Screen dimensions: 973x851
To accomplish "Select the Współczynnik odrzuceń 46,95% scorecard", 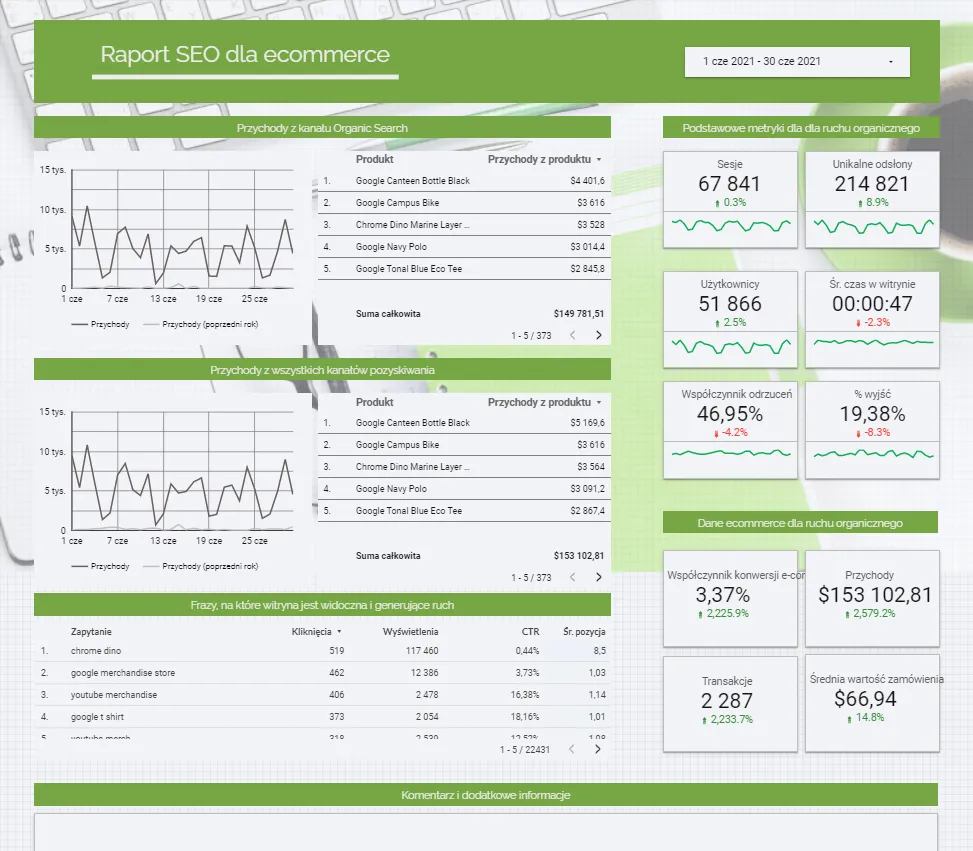I will tap(730, 430).
